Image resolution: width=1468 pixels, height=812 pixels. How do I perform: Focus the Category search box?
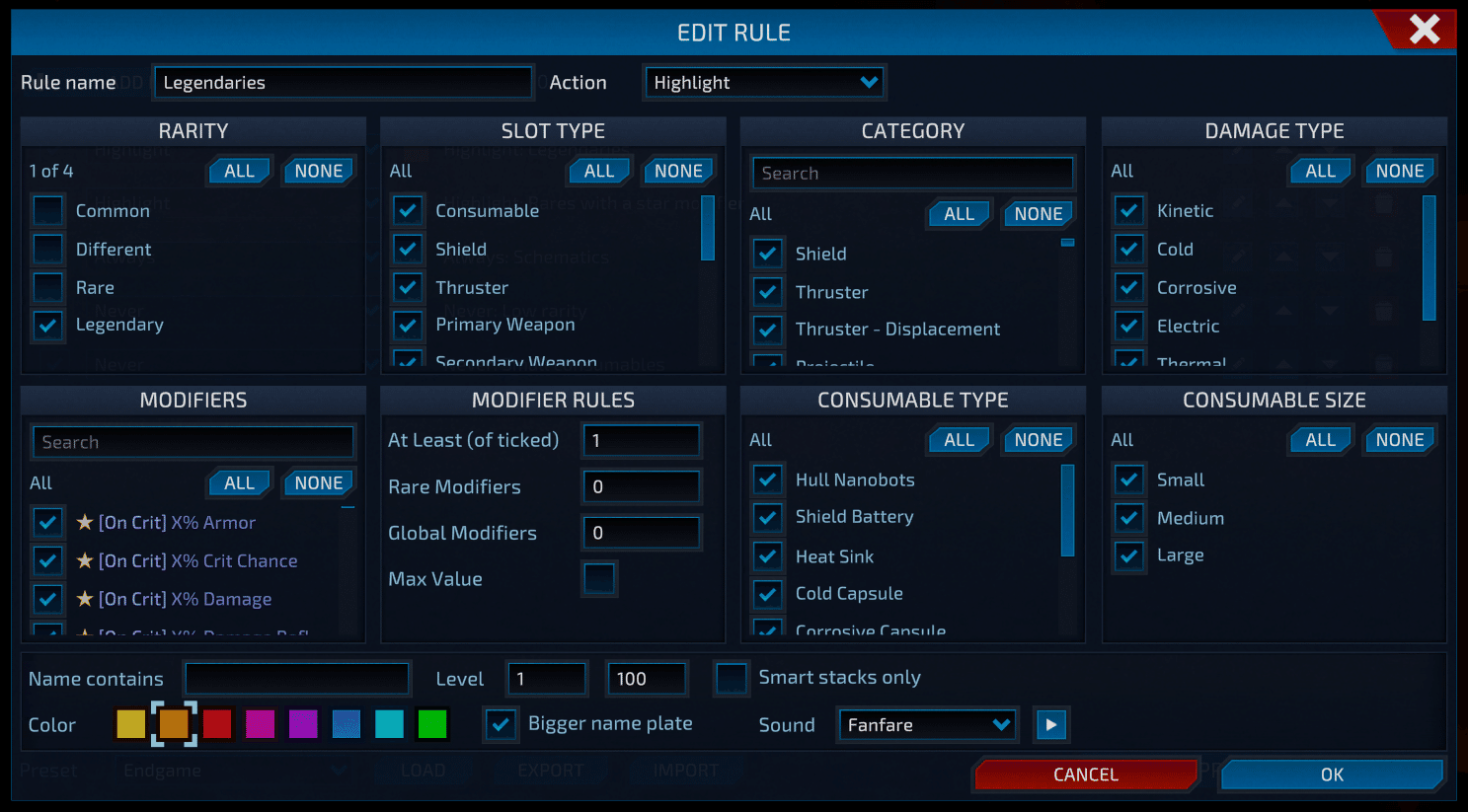point(912,174)
